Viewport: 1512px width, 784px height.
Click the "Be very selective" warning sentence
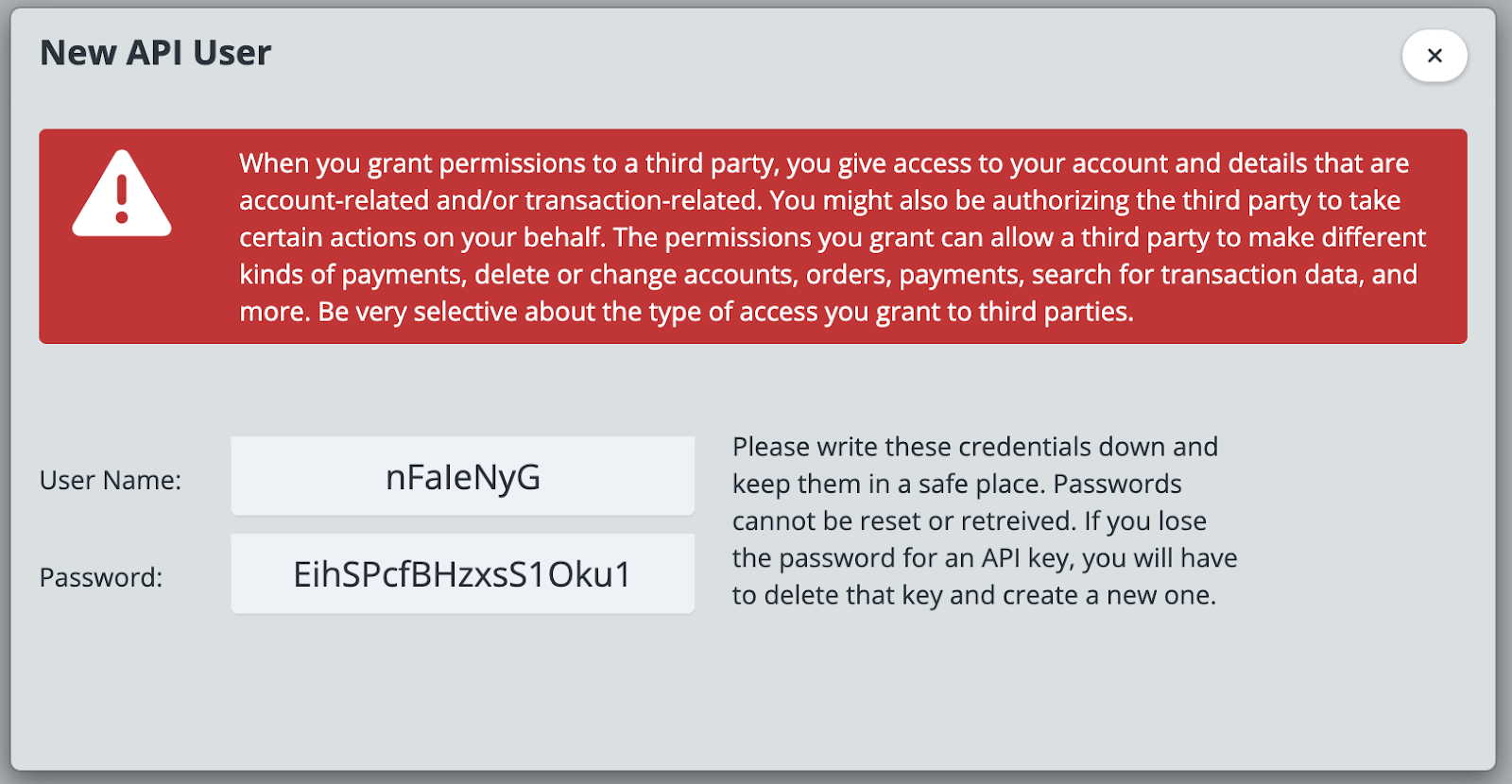725,312
